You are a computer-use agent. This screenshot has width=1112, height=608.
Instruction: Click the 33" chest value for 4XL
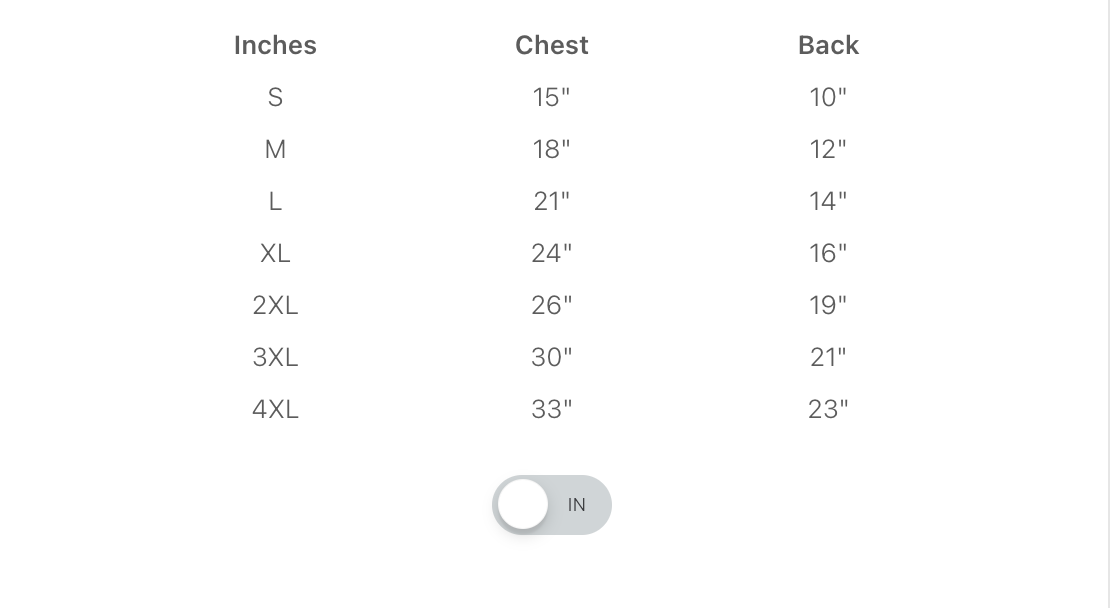(552, 409)
